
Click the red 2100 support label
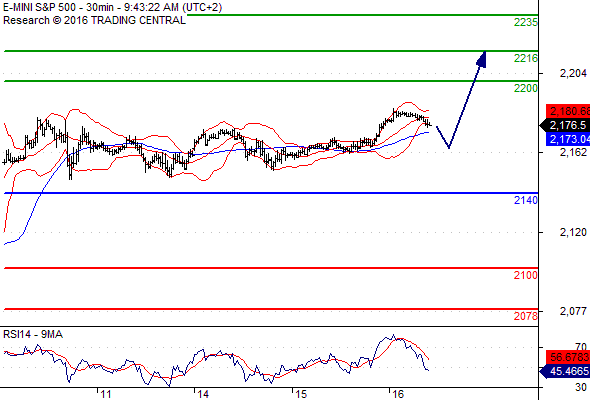(x=526, y=275)
